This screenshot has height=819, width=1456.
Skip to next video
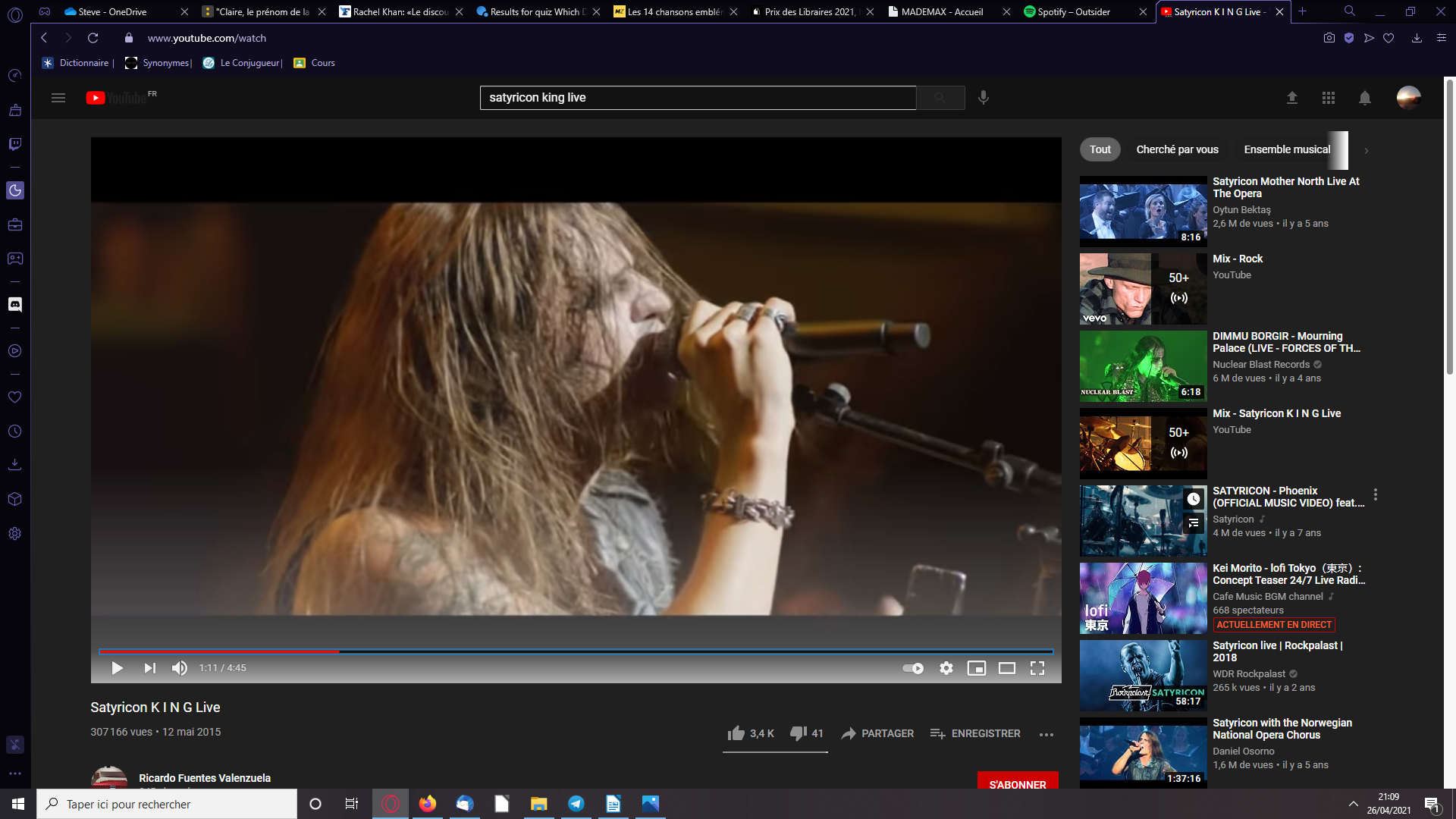149,668
